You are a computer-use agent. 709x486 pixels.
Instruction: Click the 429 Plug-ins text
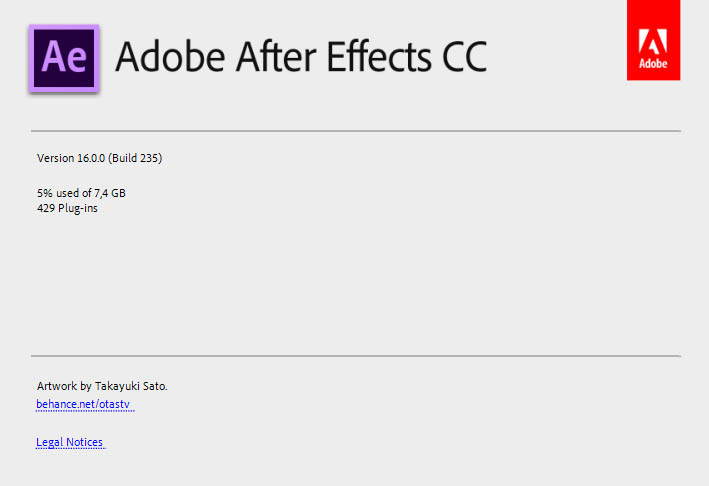[67, 208]
